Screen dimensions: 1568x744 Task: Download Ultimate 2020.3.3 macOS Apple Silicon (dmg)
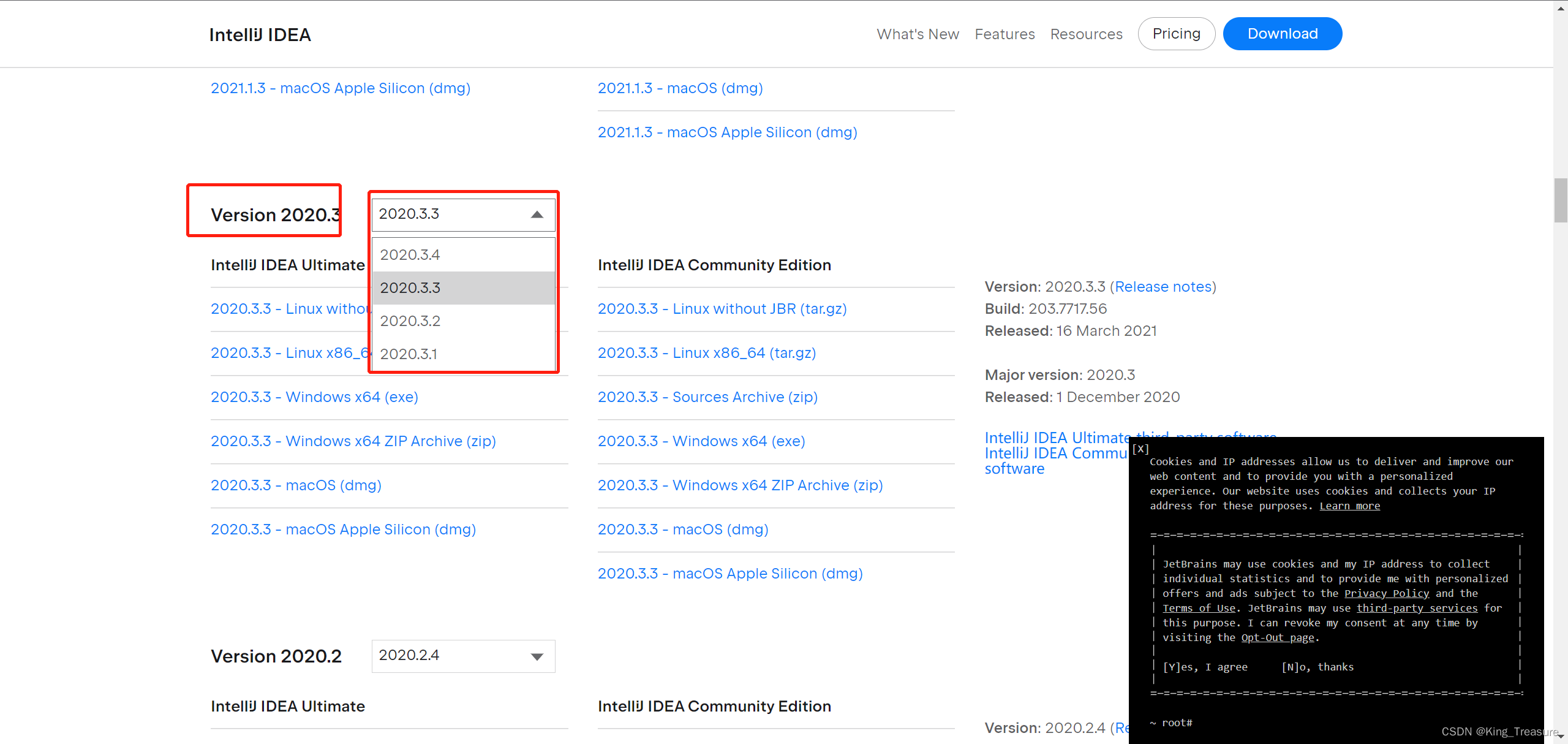coord(343,530)
